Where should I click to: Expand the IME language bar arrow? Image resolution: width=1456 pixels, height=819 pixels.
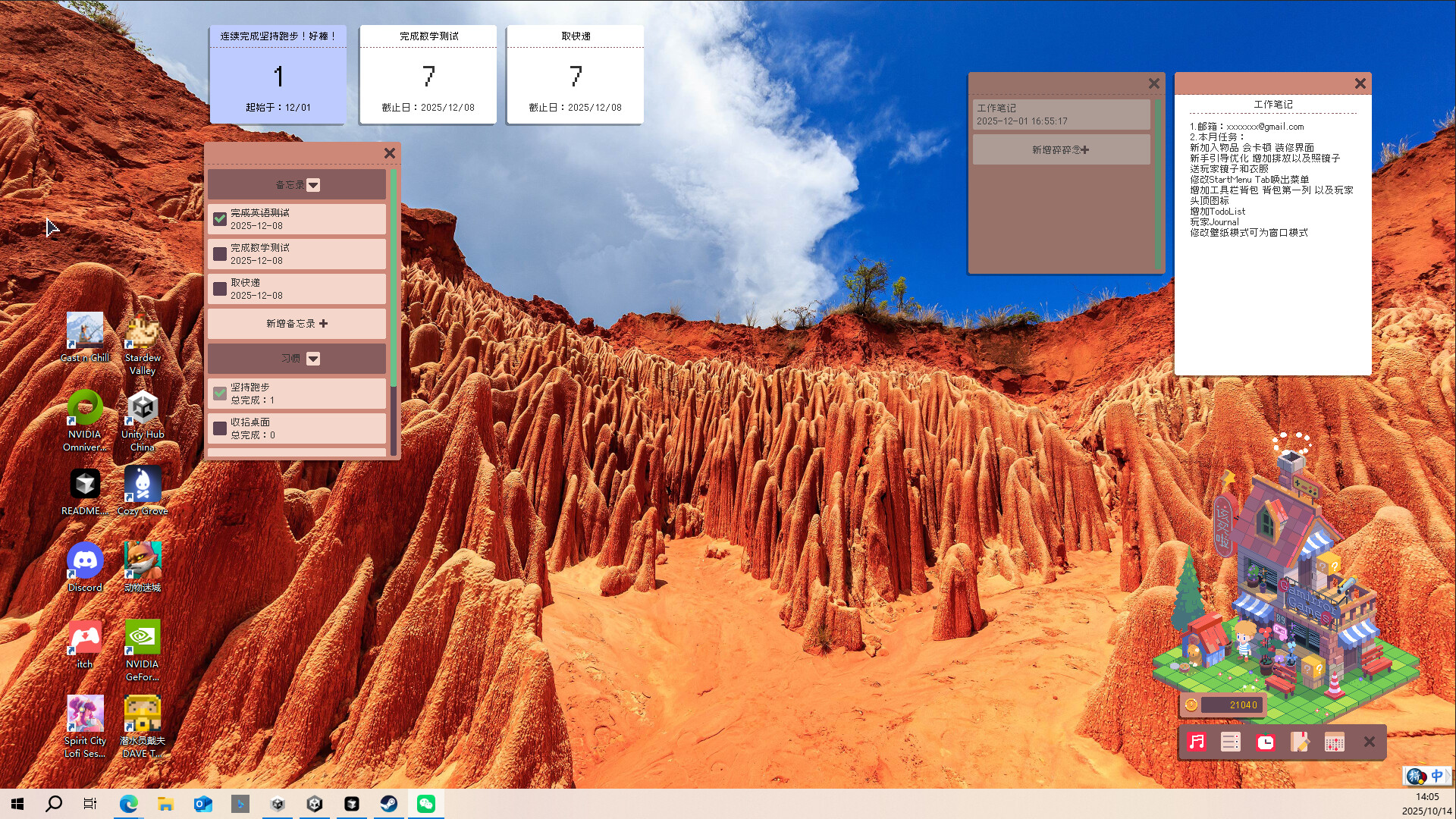tap(1449, 776)
